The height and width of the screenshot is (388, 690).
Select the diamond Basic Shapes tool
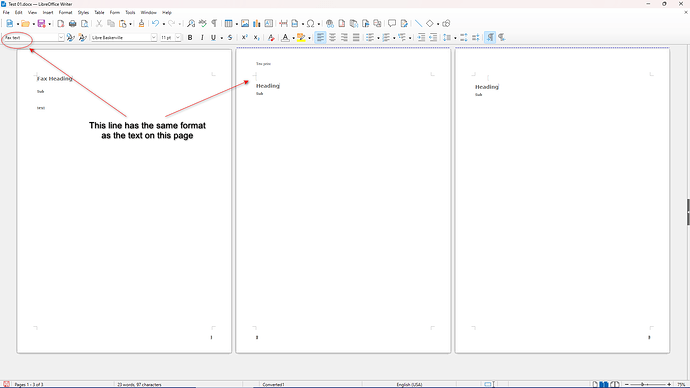(x=430, y=23)
